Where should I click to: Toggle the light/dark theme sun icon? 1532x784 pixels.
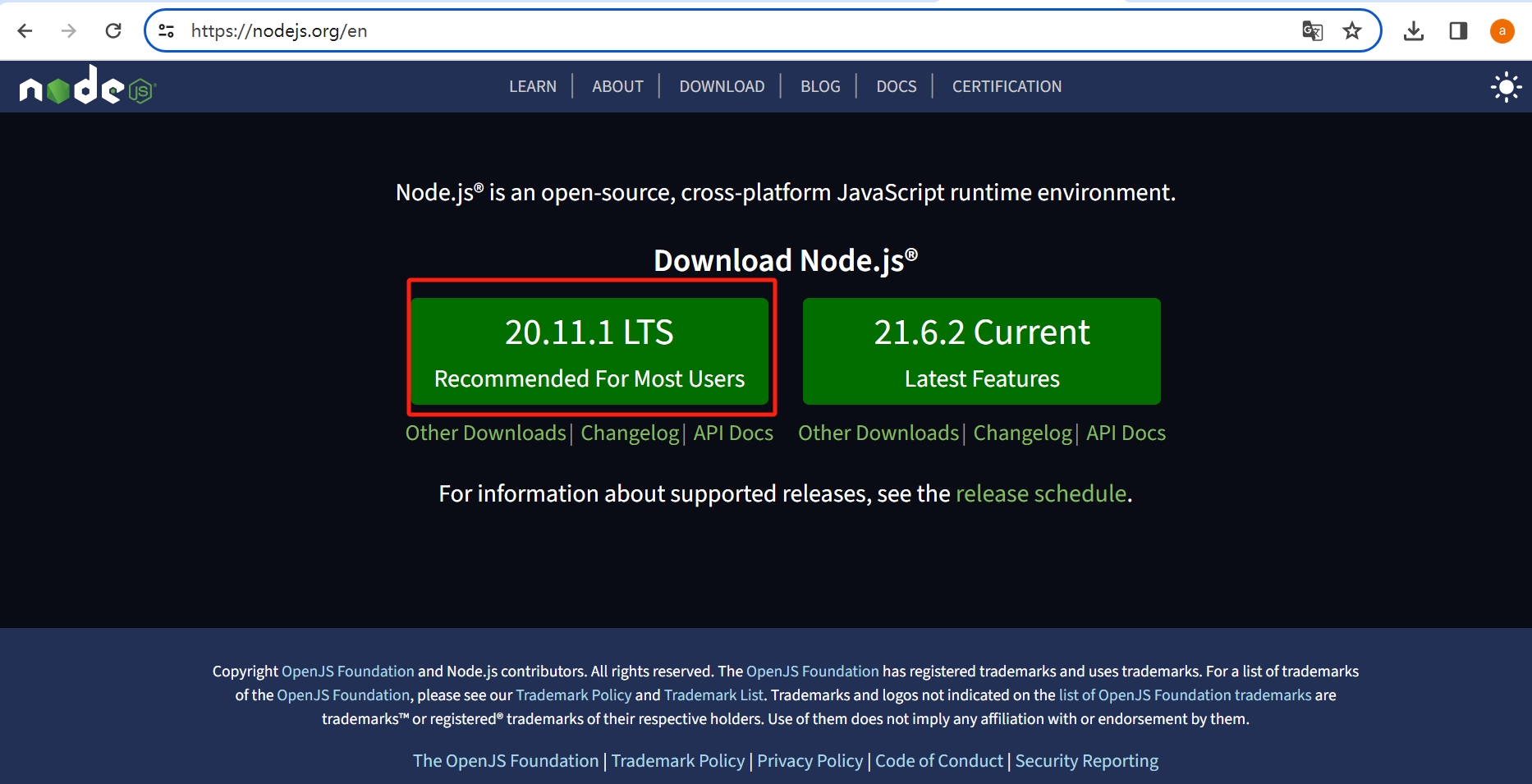(1506, 87)
